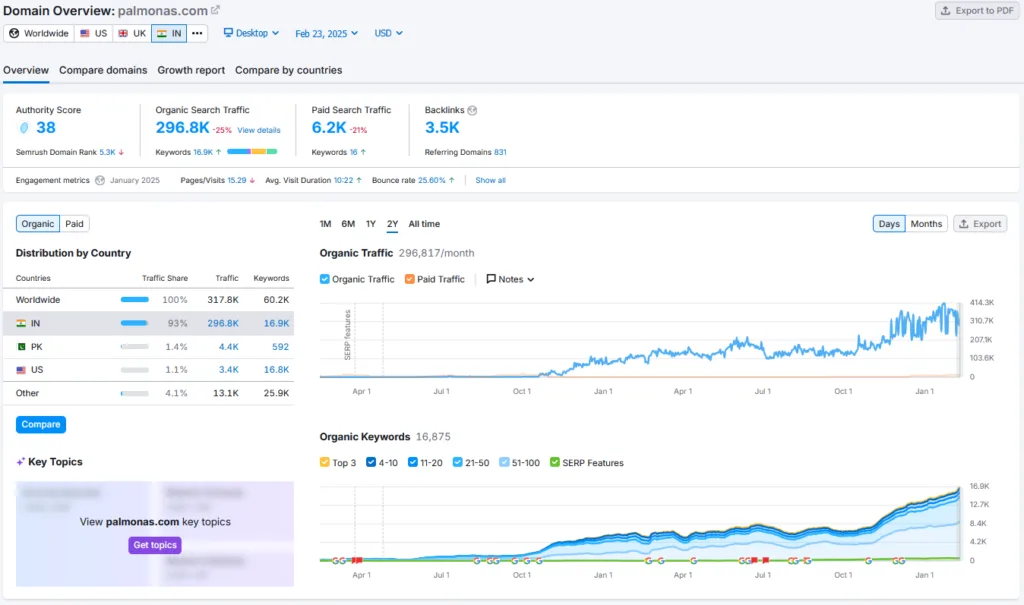Click the Worldwide globe icon
Image resolution: width=1024 pixels, height=605 pixels.
click(14, 33)
